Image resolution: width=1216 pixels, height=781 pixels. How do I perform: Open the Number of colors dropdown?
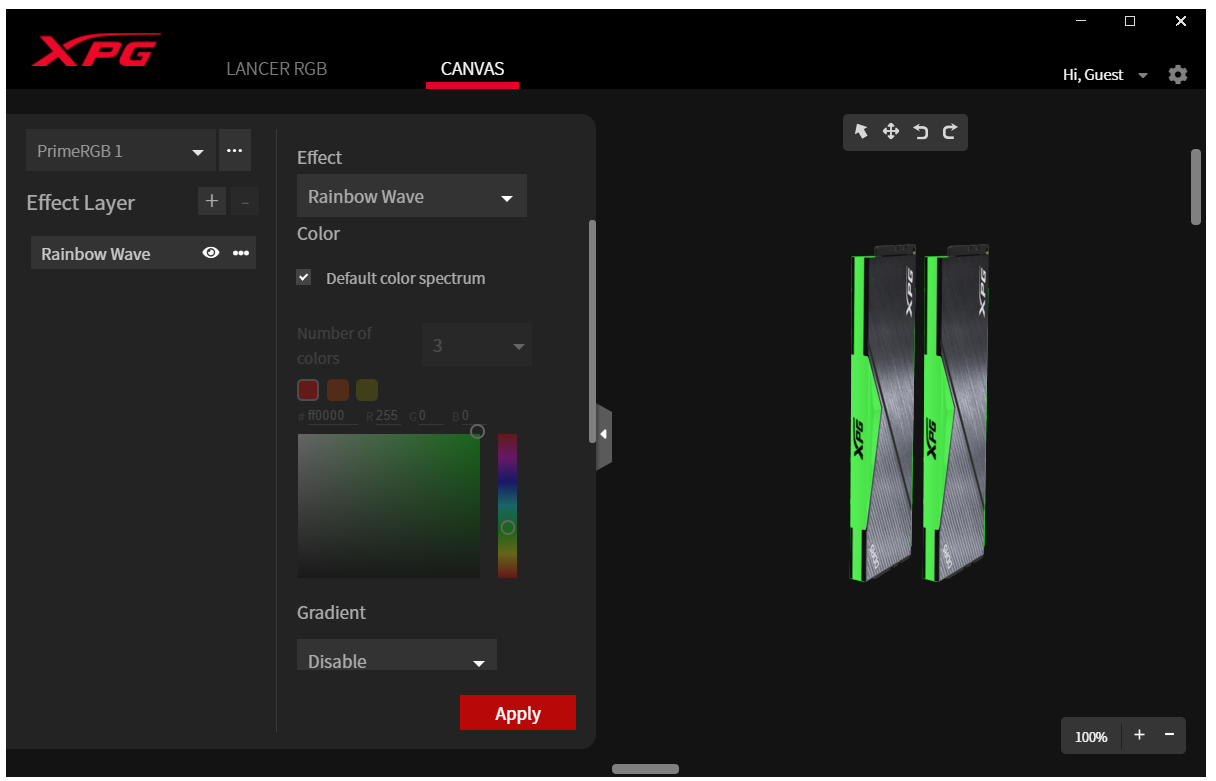(x=477, y=346)
